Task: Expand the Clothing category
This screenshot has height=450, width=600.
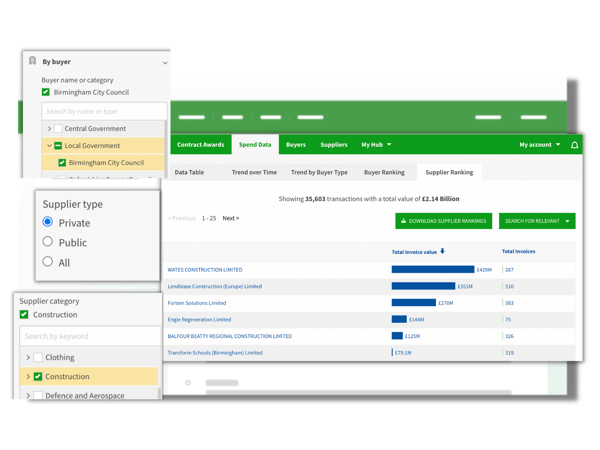Action: point(28,357)
